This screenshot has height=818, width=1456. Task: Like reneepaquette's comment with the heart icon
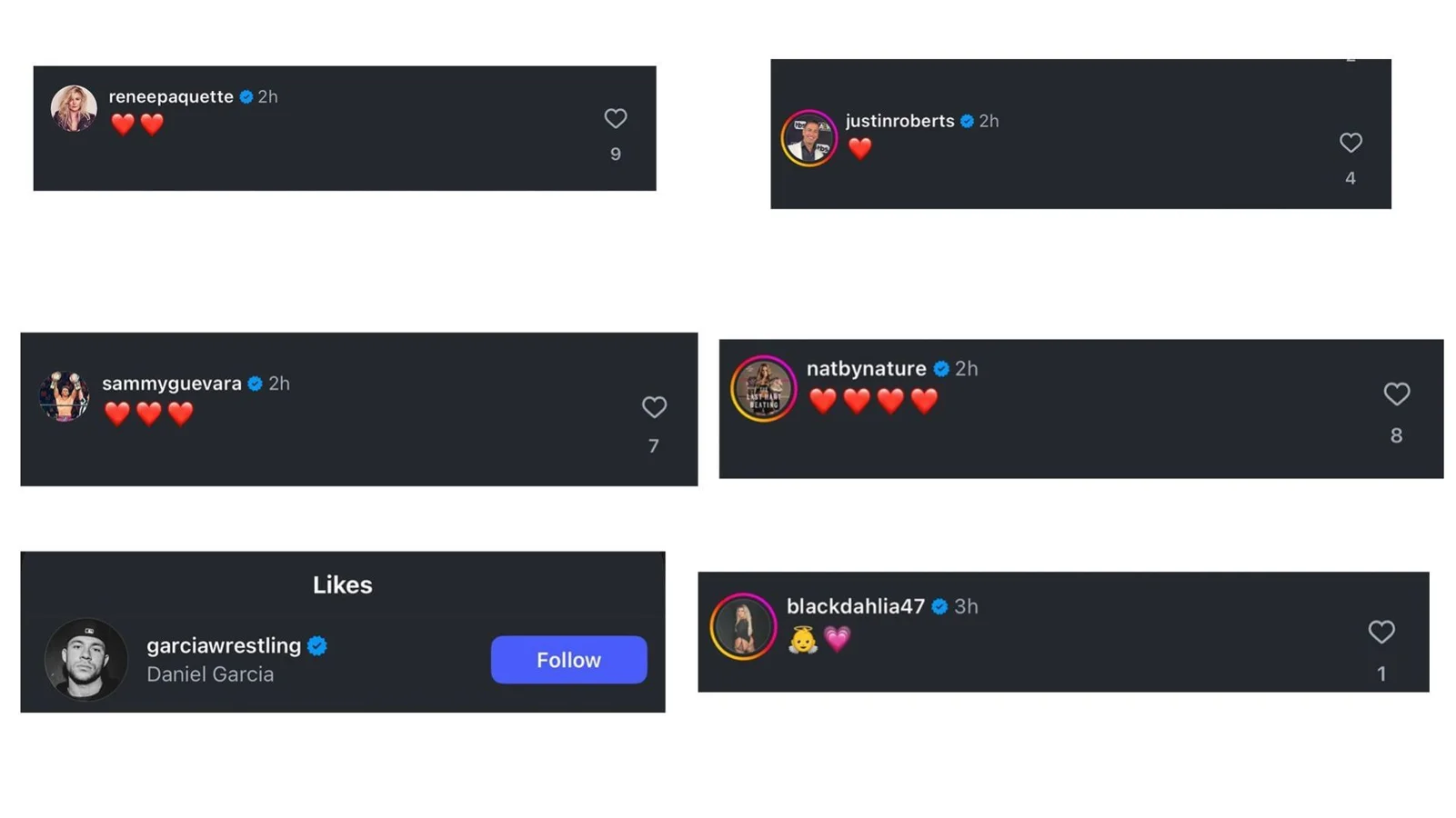pyautogui.click(x=616, y=118)
